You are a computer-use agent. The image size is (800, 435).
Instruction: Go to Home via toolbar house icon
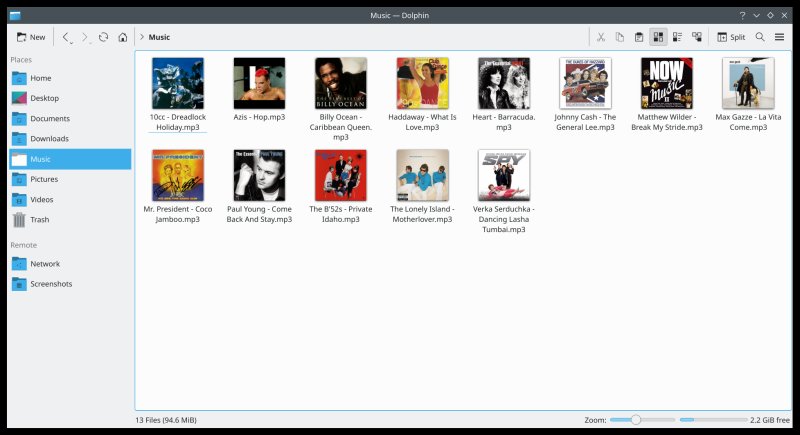122,37
